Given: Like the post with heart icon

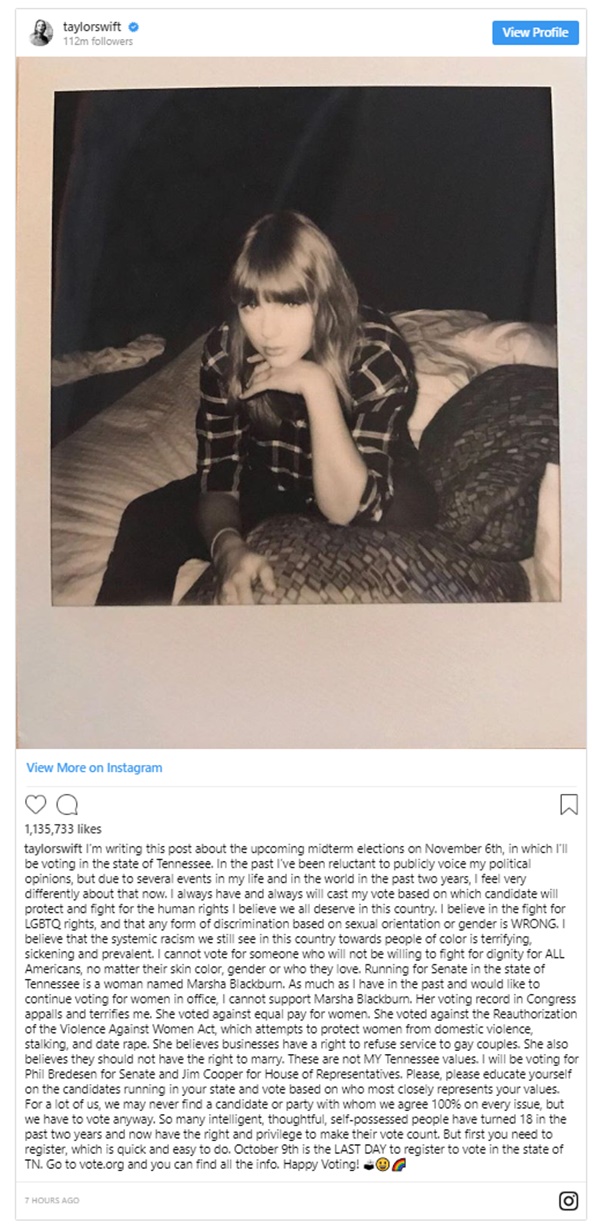Looking at the screenshot, I should pos(36,804).
